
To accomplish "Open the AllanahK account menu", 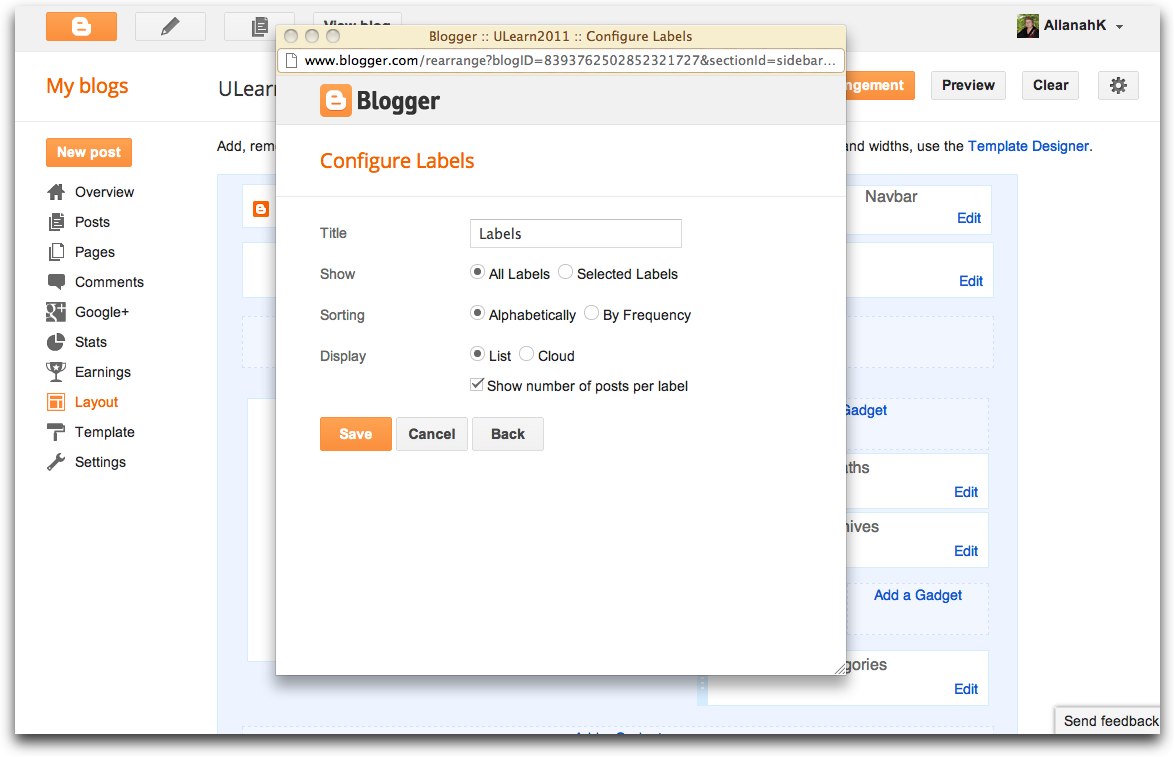I will pos(1074,26).
